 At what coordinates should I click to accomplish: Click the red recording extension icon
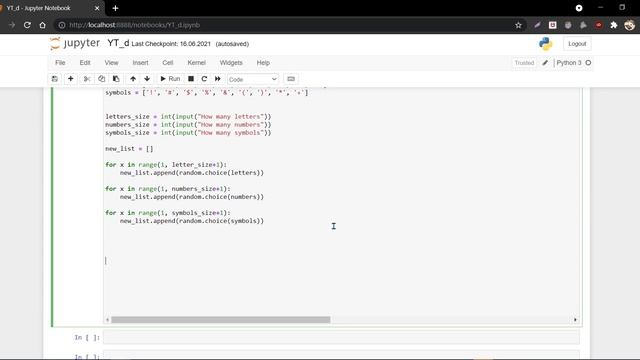(598, 25)
